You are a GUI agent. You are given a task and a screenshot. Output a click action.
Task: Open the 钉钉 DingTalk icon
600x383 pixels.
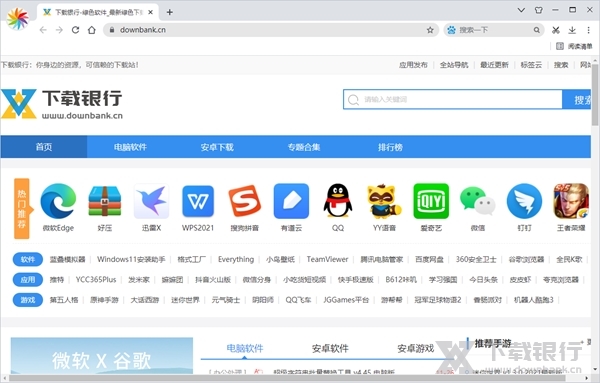(x=524, y=201)
